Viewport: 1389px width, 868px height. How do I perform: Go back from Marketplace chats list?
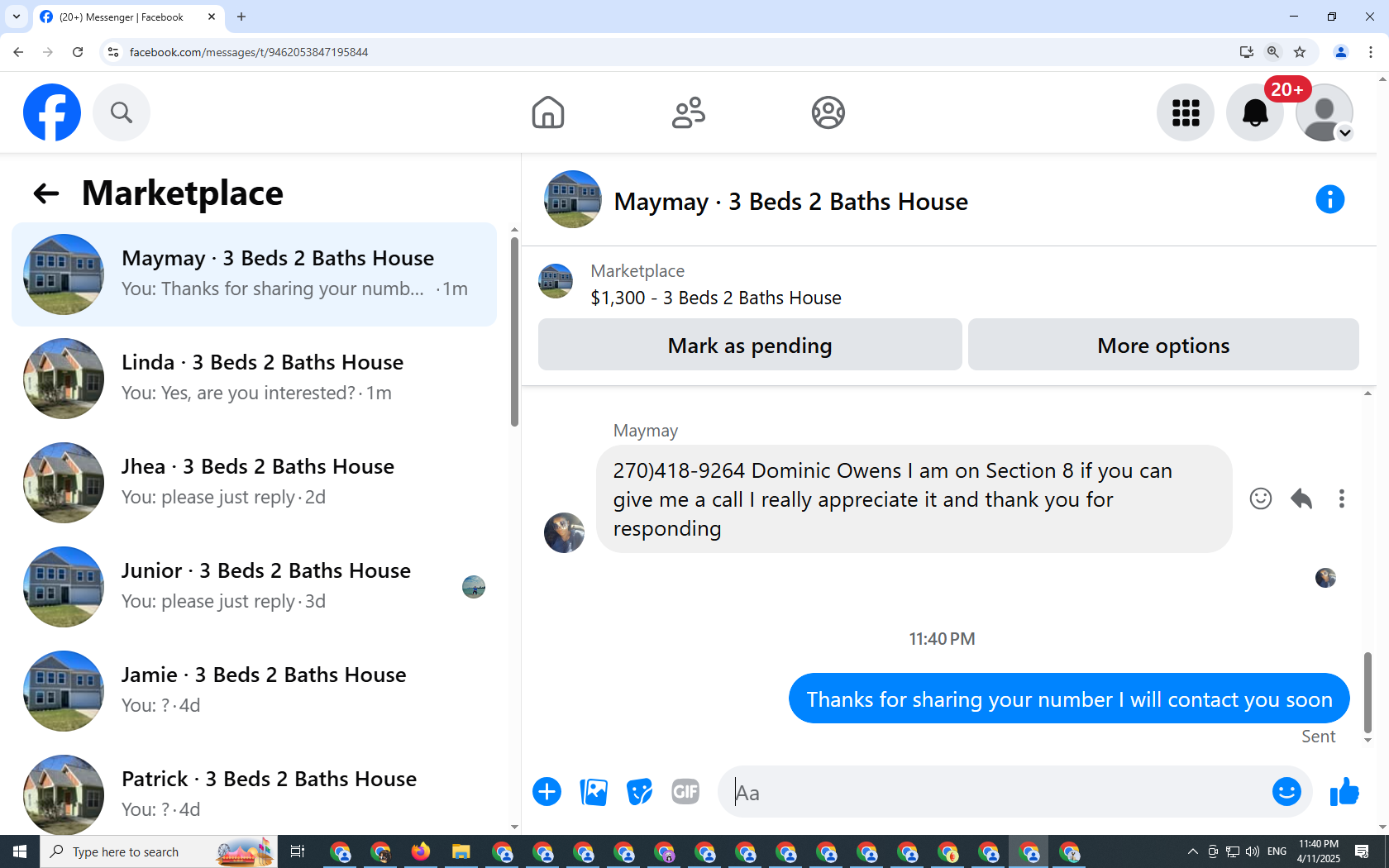coord(46,193)
